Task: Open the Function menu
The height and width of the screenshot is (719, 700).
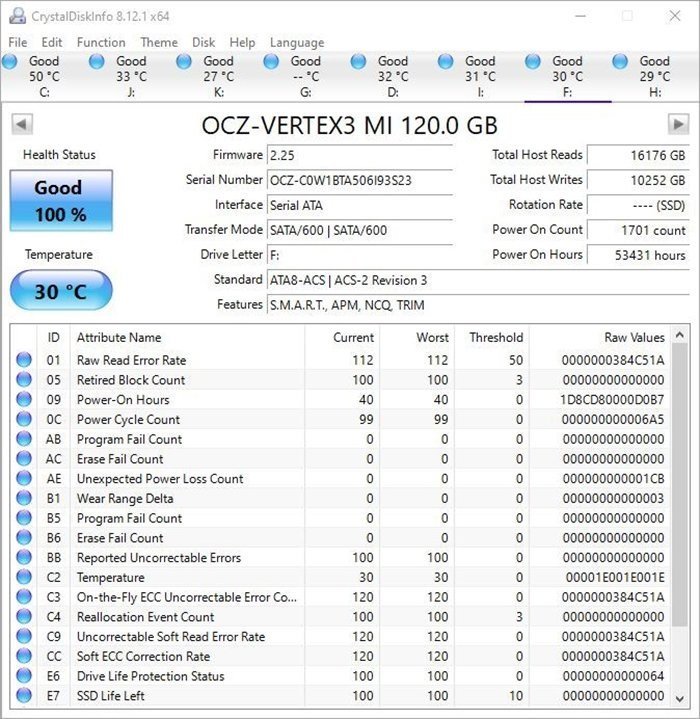Action: point(101,43)
